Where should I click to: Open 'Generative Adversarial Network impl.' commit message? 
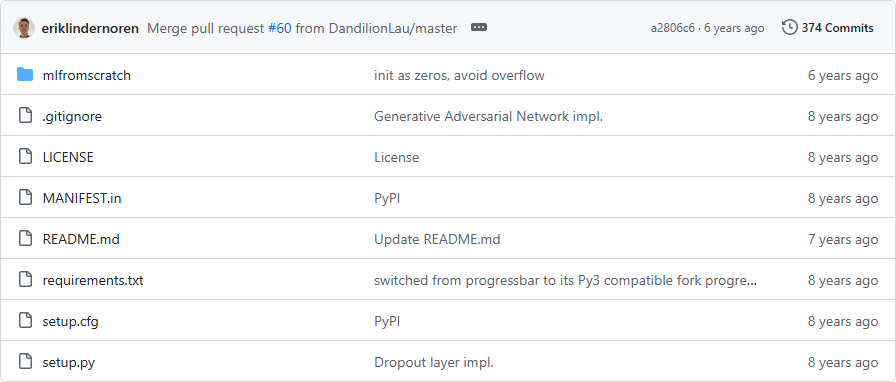[489, 117]
